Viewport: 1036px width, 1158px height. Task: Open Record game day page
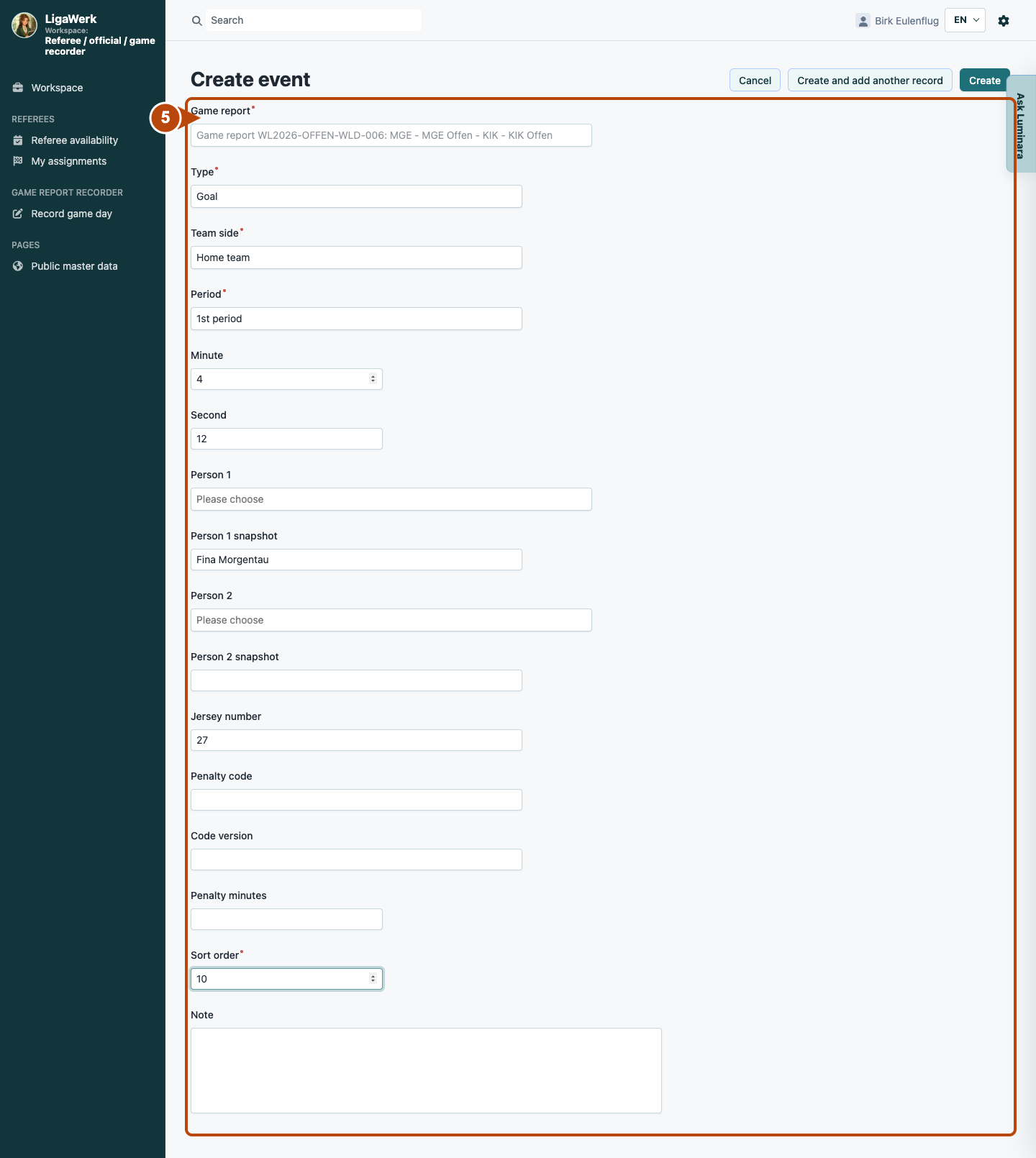point(72,214)
